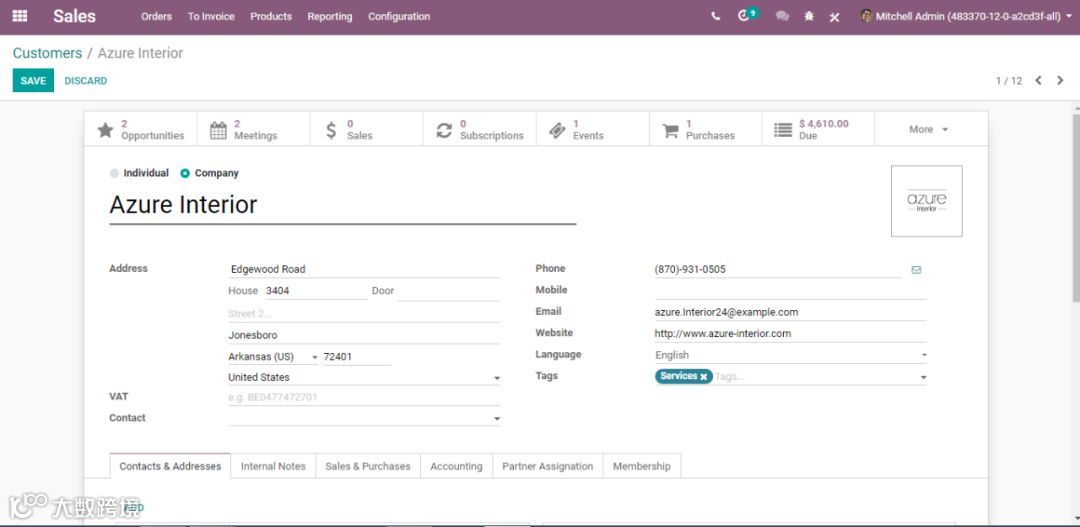Open the Tags dropdown arrow
The image size is (1080, 527).
pyautogui.click(x=923, y=377)
